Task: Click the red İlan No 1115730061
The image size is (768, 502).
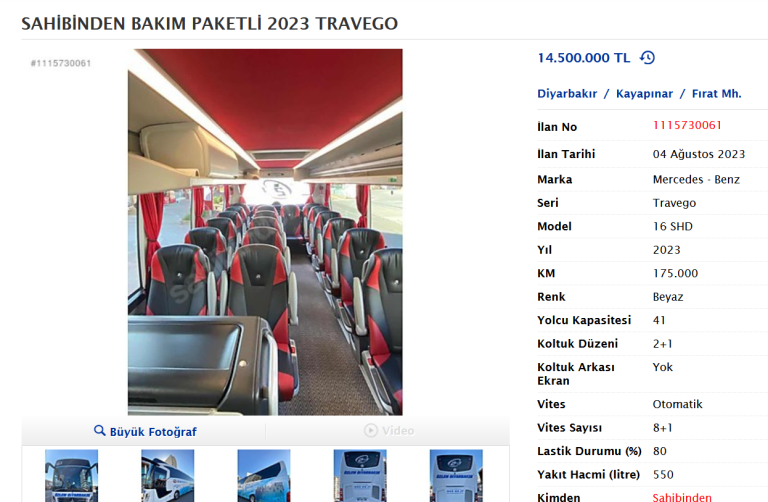Action: [687, 125]
